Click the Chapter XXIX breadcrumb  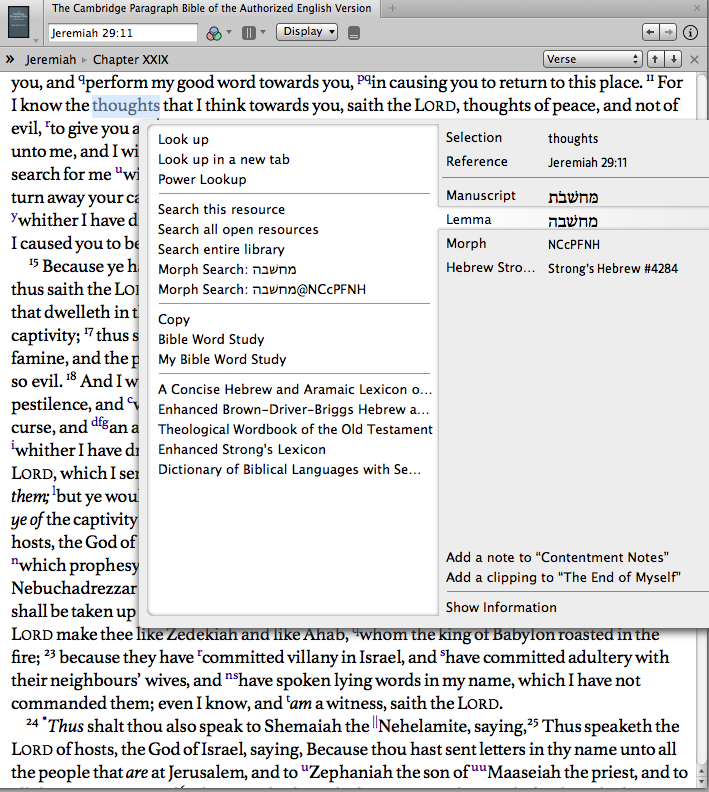click(x=131, y=60)
